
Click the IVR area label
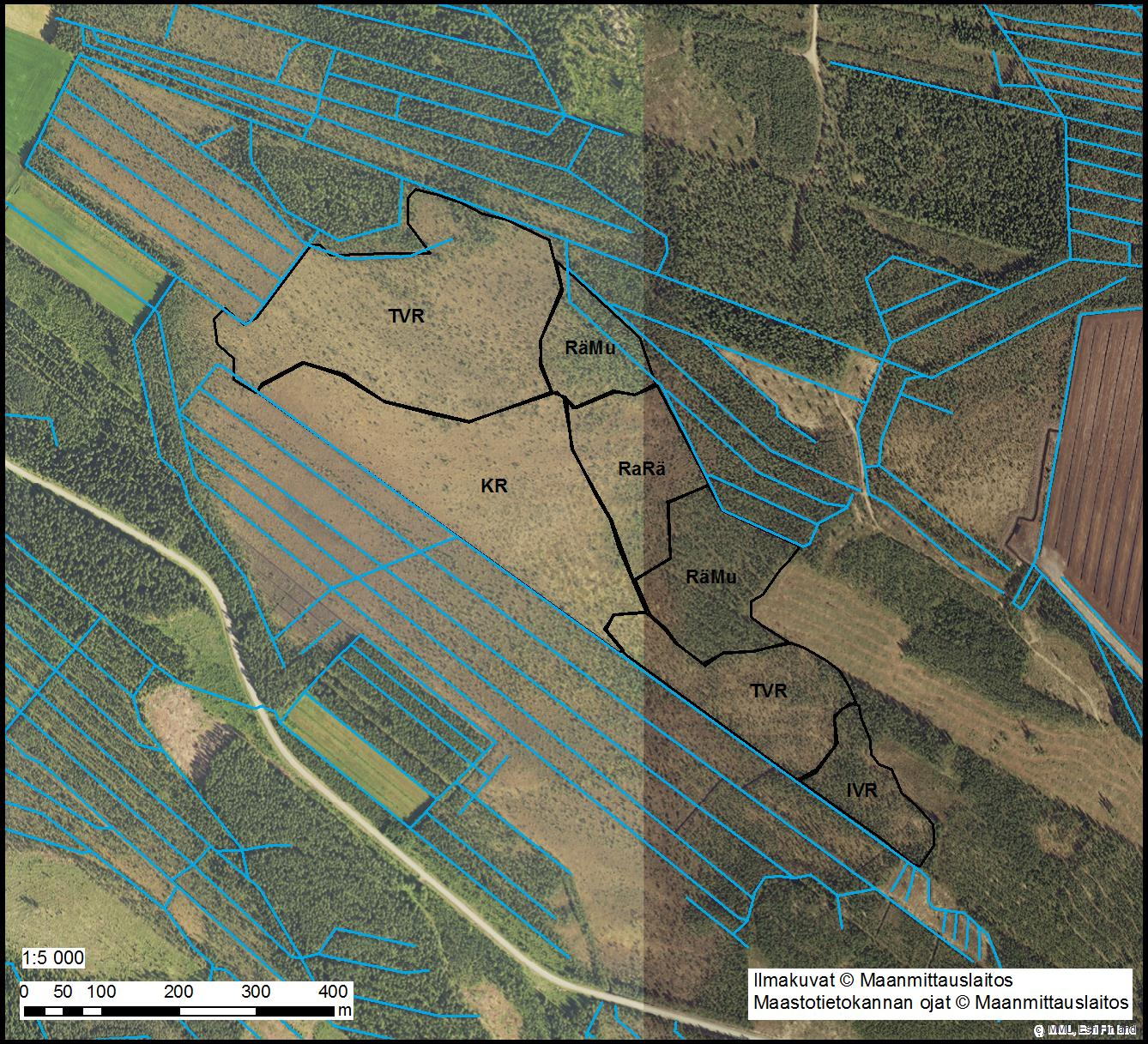coord(861,791)
